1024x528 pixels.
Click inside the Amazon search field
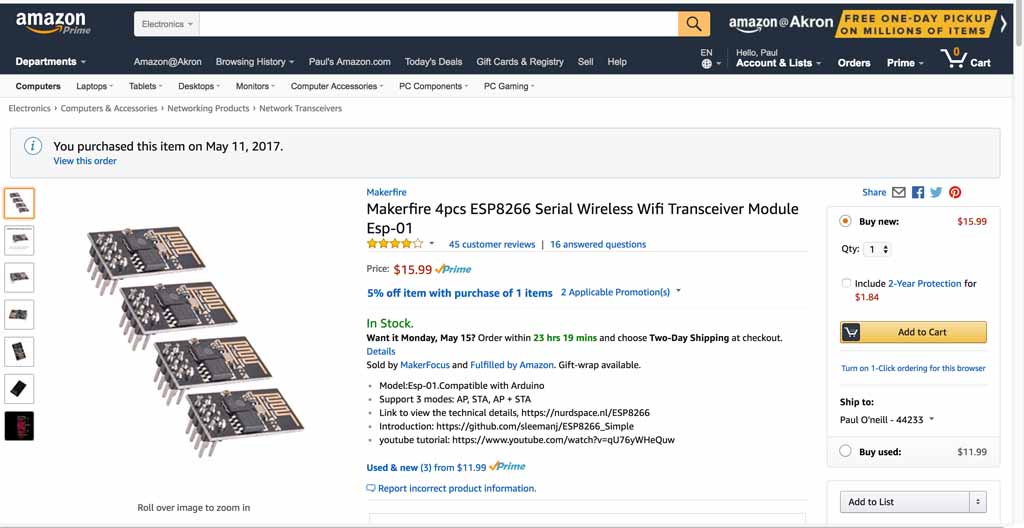pyautogui.click(x=440, y=24)
